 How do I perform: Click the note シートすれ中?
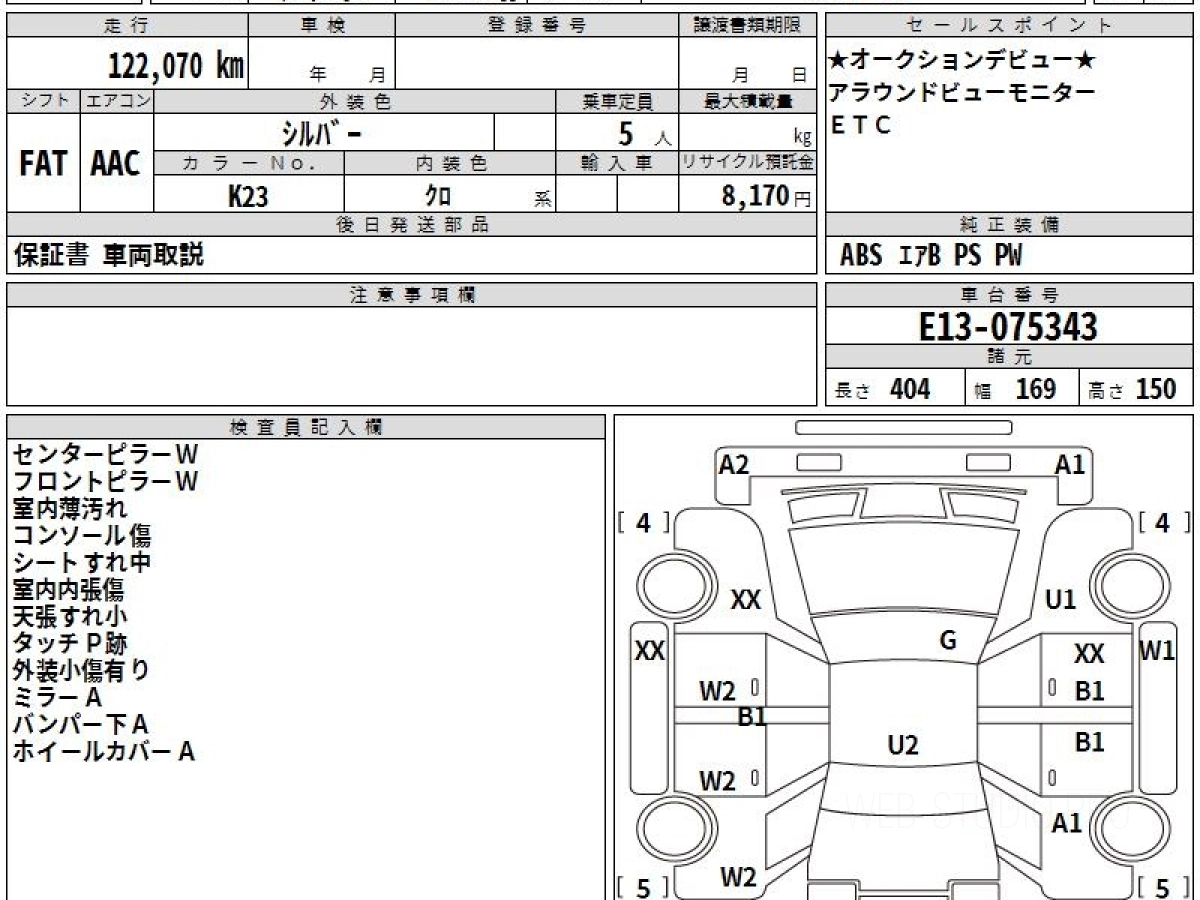(x=82, y=563)
